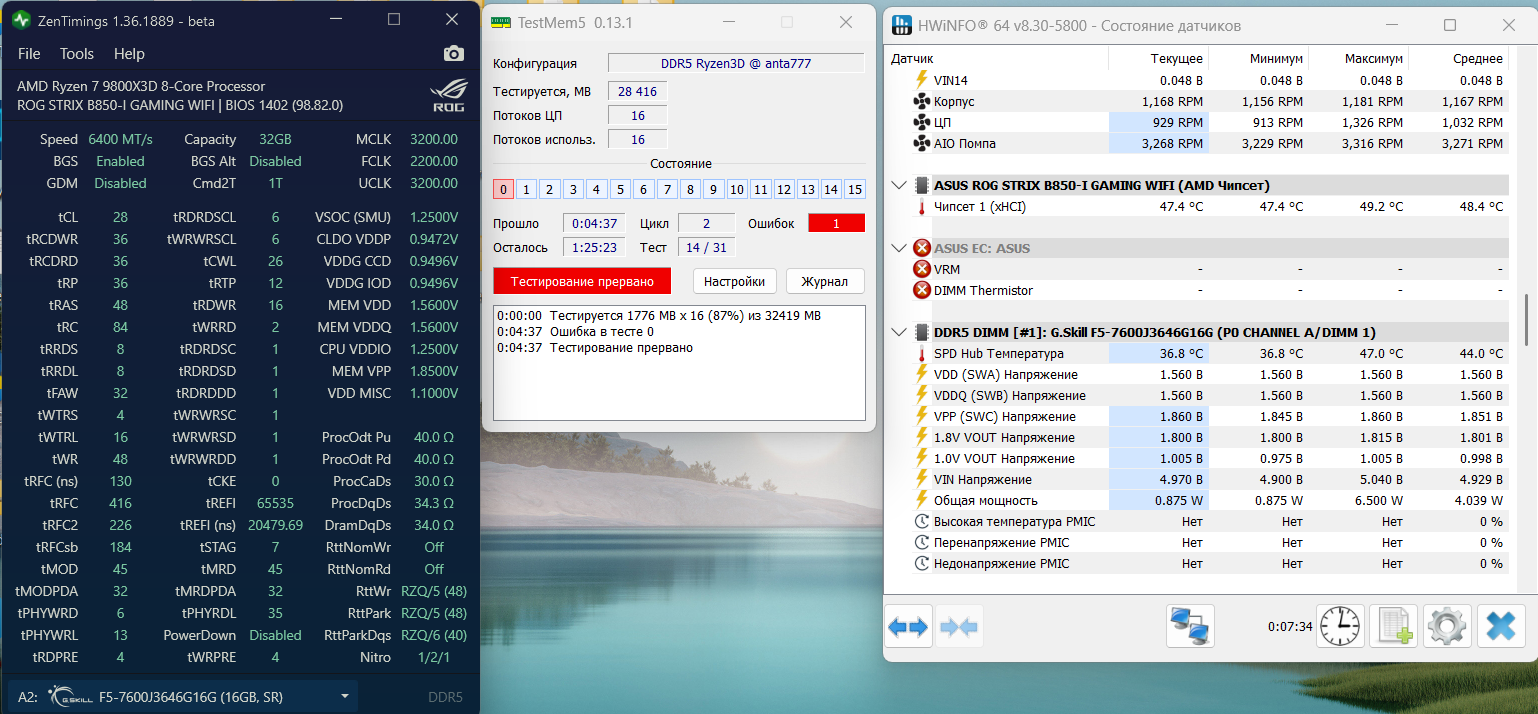1538x714 pixels.
Task: Select the 'VIN Напряжение' sensor row
Action: pos(1199,479)
